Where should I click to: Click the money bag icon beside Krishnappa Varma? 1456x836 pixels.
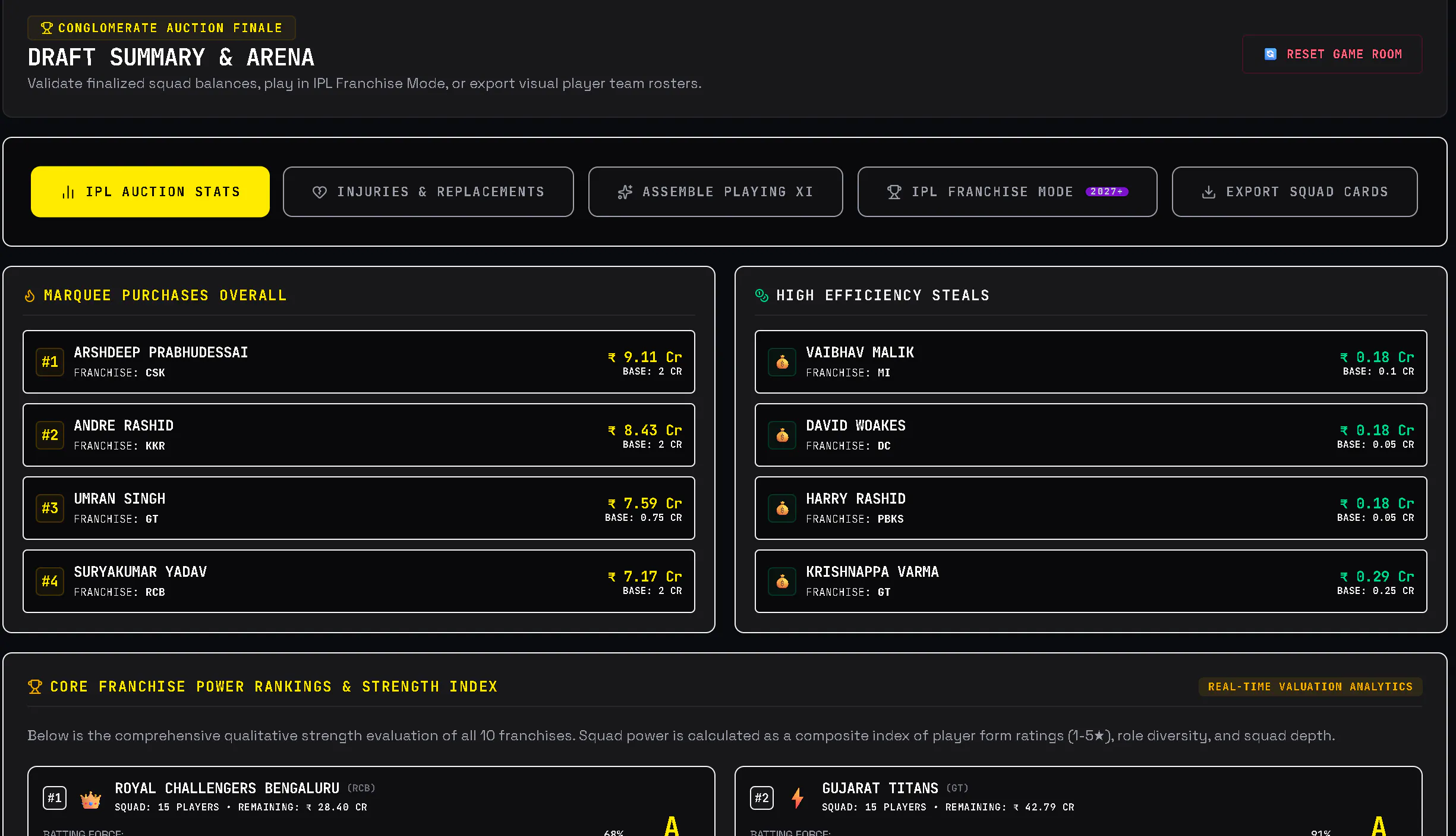tap(782, 582)
